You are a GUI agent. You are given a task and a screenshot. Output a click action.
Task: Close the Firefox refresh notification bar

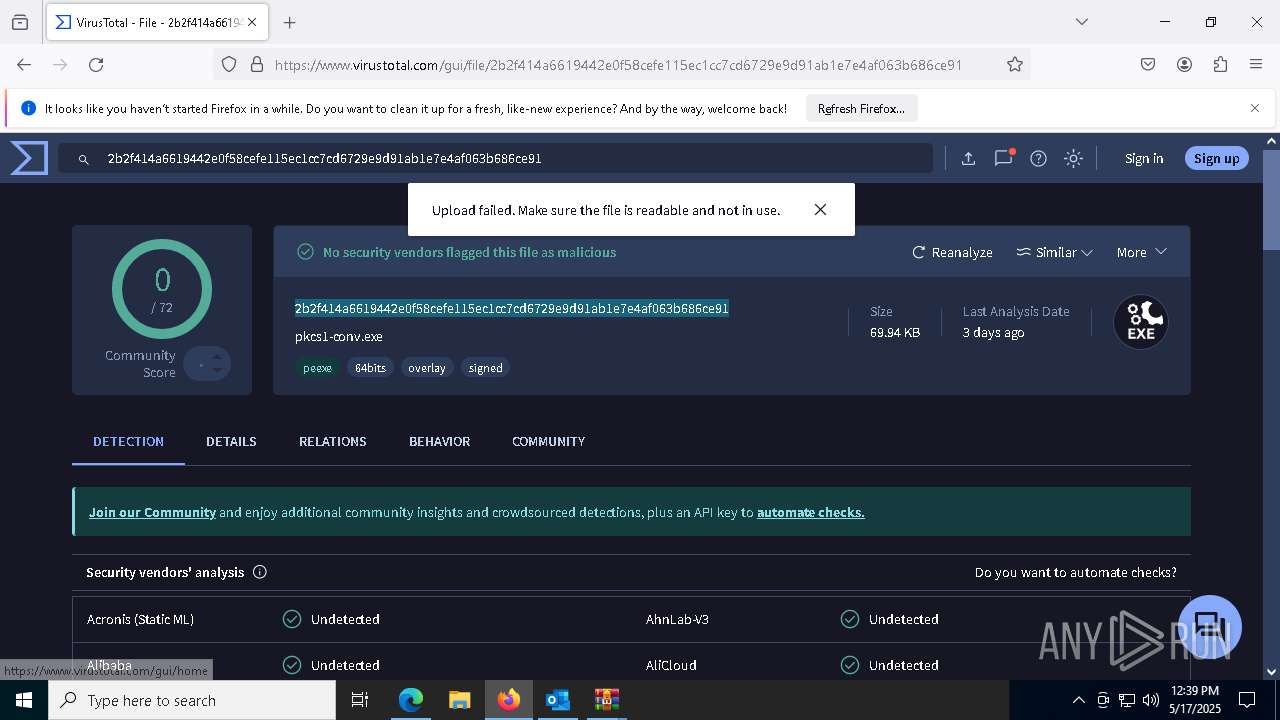pos(1255,108)
